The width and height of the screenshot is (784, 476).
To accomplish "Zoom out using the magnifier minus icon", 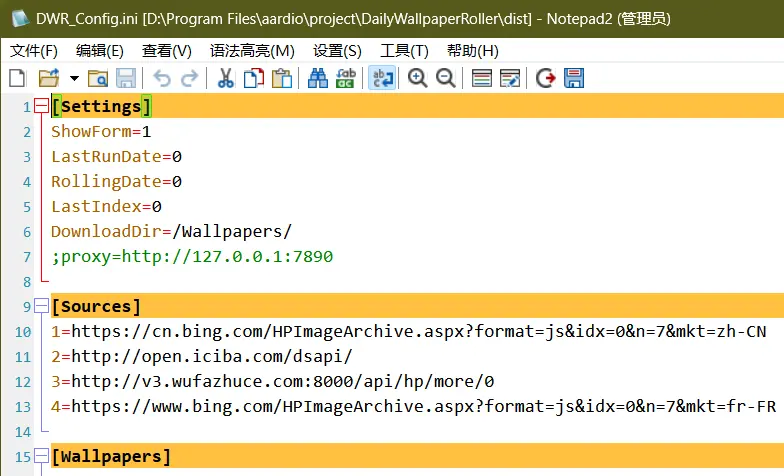I will coord(445,78).
